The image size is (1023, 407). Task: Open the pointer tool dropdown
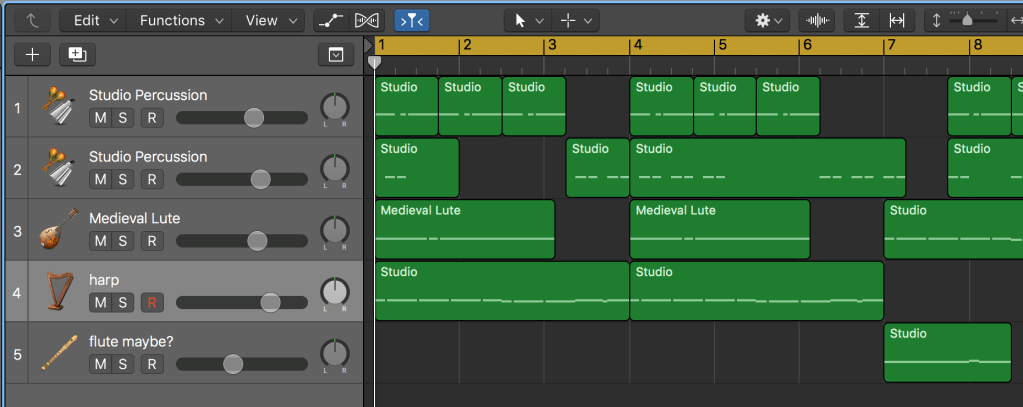coord(528,20)
